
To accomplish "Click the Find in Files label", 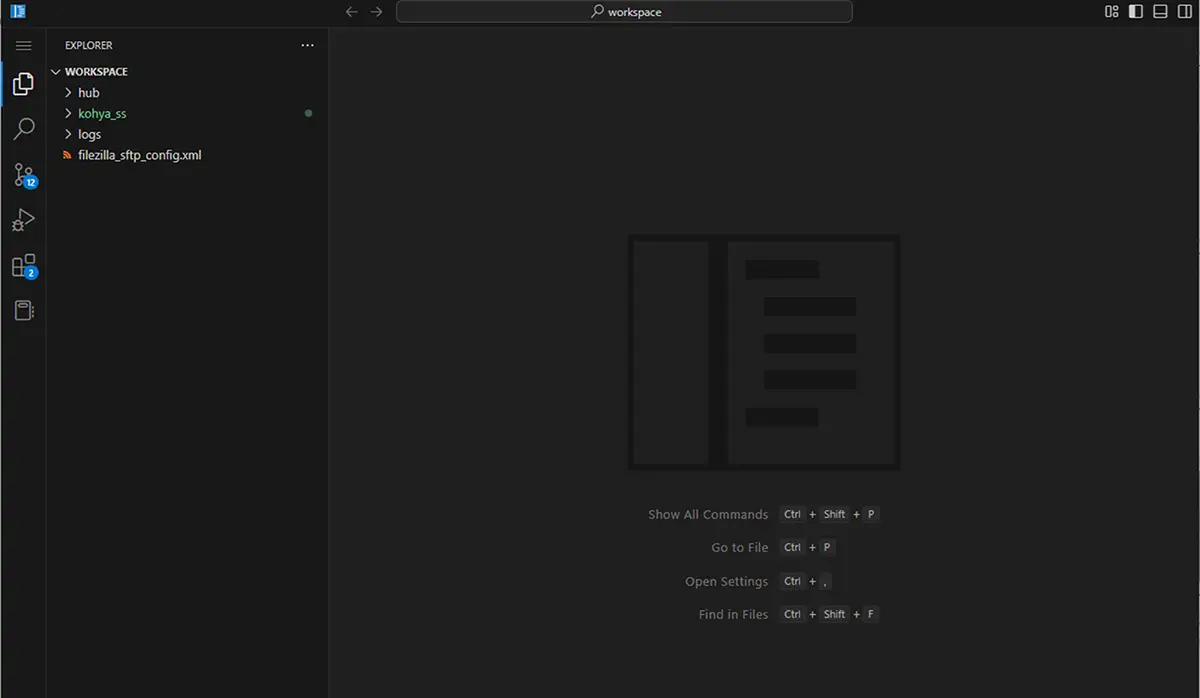I will pyautogui.click(x=734, y=614).
